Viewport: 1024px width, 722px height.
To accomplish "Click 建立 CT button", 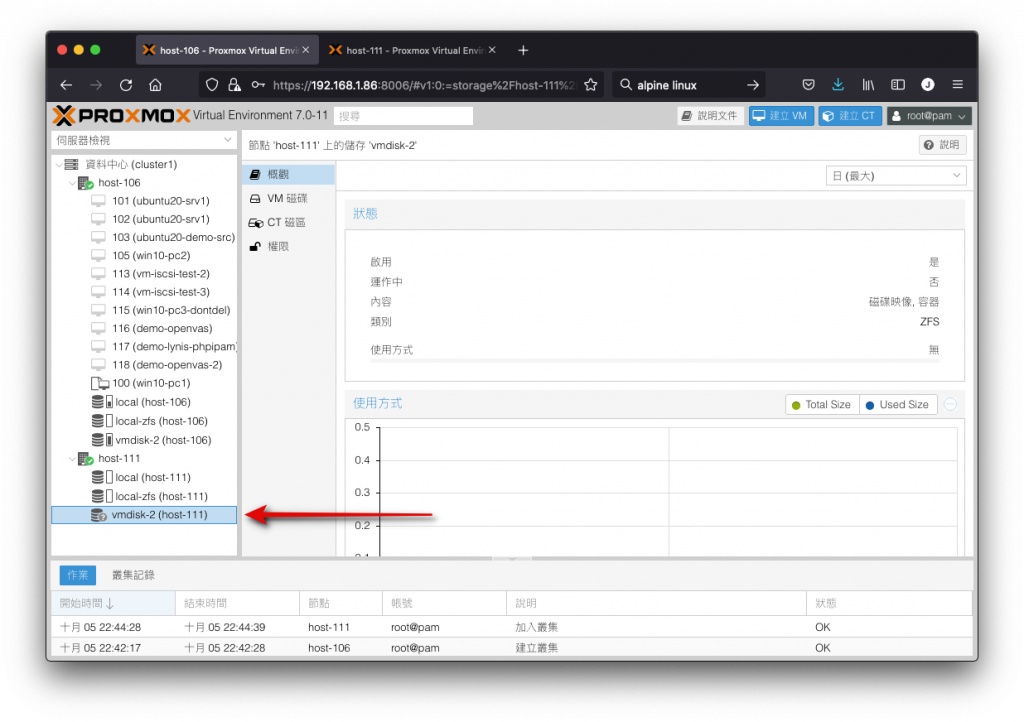I will click(x=850, y=116).
